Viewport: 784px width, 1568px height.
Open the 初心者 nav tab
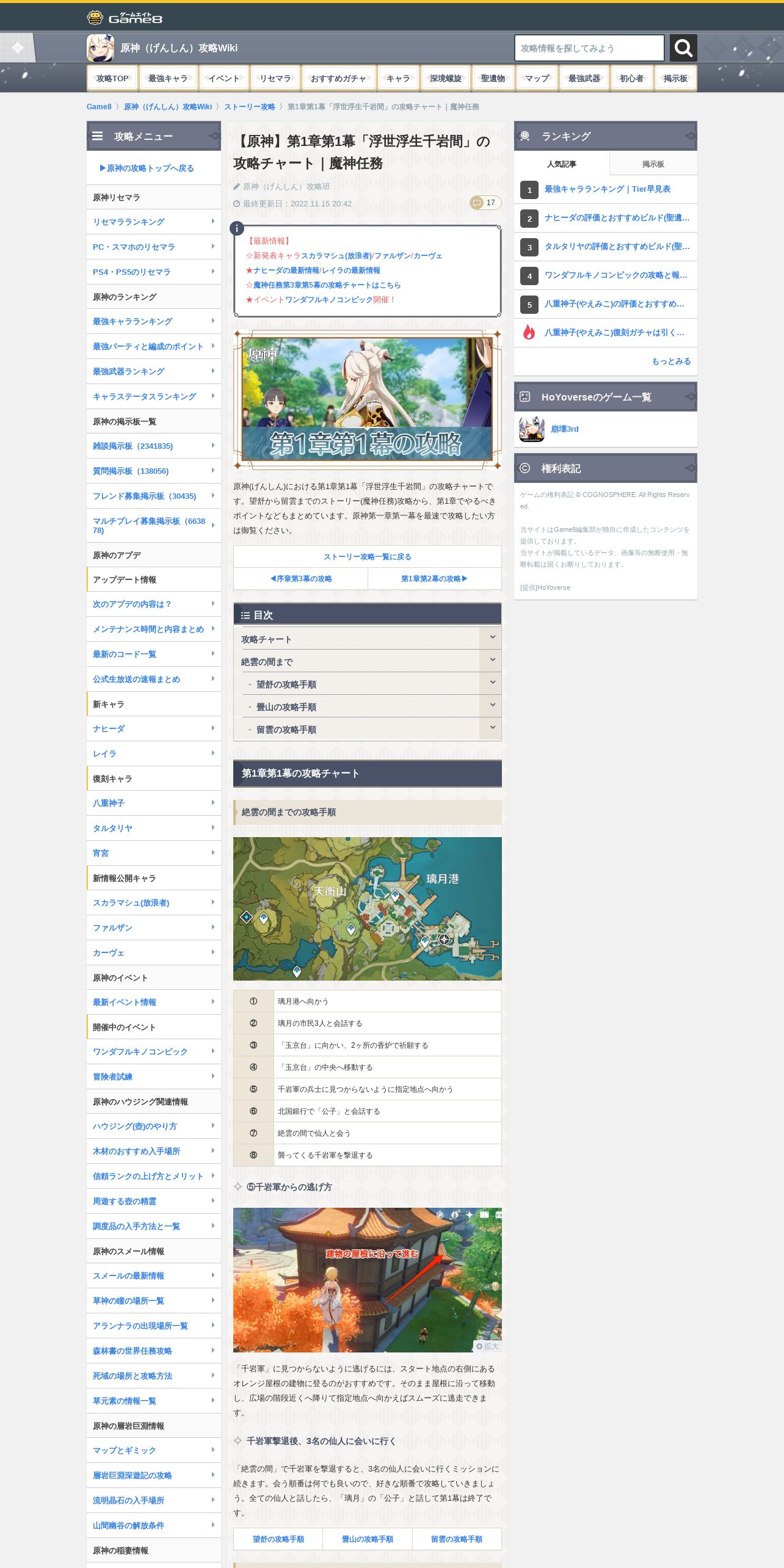(x=631, y=78)
